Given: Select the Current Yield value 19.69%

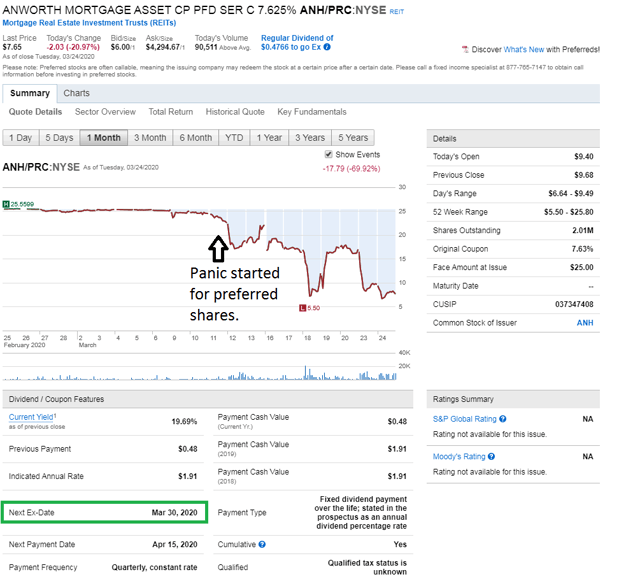Looking at the screenshot, I should 184,421.
